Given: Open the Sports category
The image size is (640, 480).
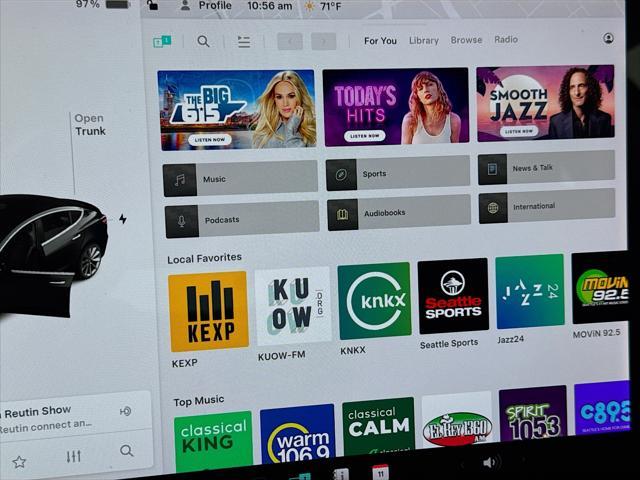Looking at the screenshot, I should coord(398,173).
